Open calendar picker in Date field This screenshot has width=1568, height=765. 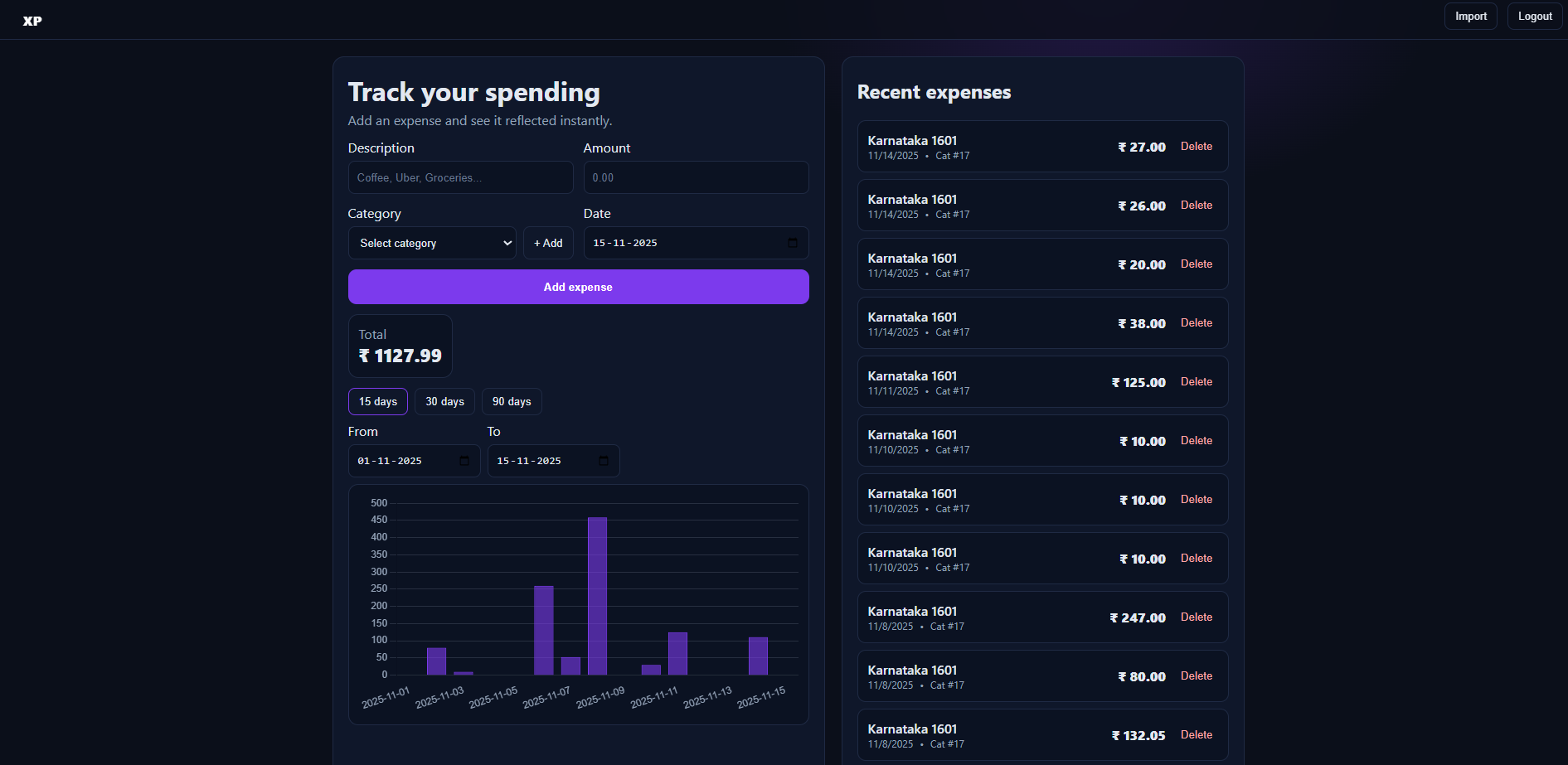[x=792, y=243]
